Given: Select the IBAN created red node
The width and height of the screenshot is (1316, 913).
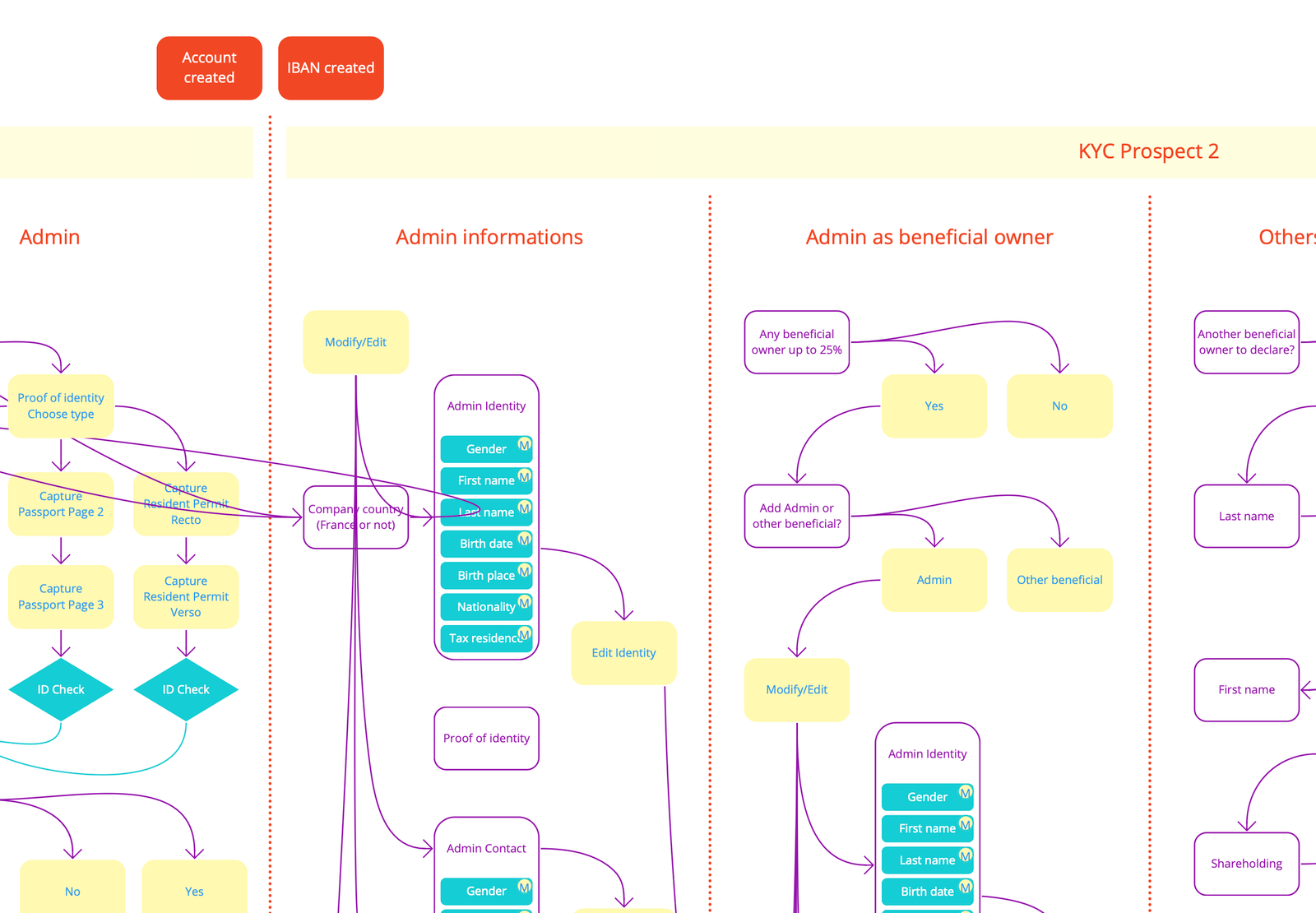Looking at the screenshot, I should coord(331,67).
